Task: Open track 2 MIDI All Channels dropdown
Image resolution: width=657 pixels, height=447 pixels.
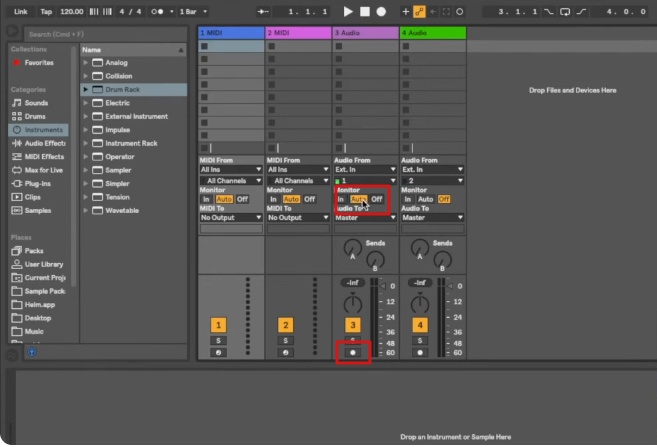Action: coord(298,181)
